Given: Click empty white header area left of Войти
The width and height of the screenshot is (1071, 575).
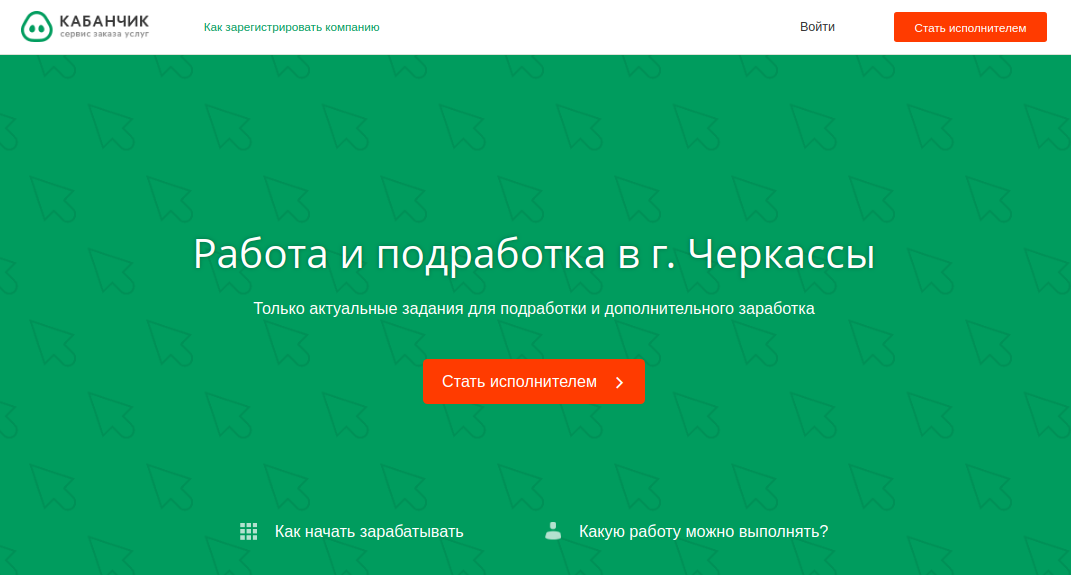Looking at the screenshot, I should pos(600,27).
